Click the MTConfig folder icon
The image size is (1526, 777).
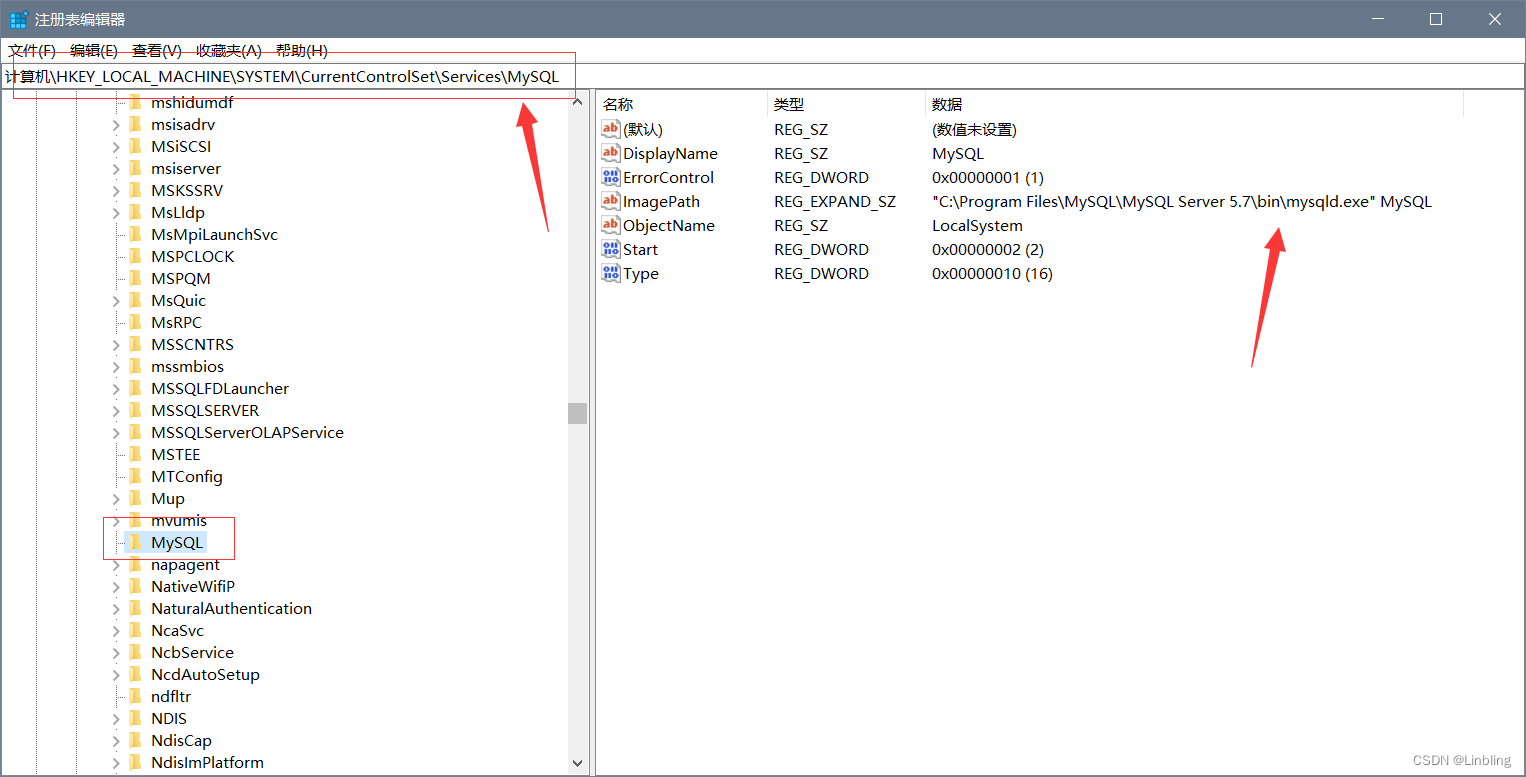point(135,476)
